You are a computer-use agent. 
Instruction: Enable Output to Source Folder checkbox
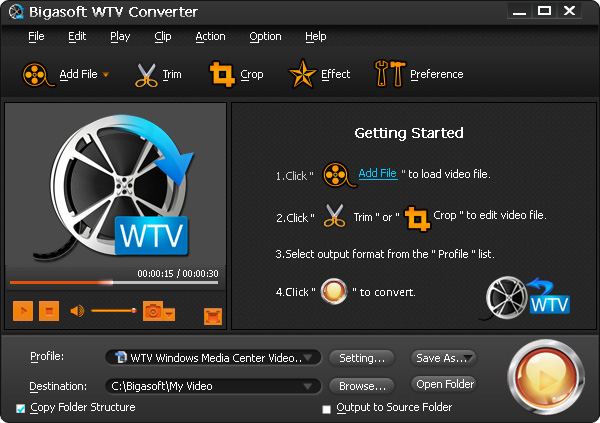click(x=326, y=409)
